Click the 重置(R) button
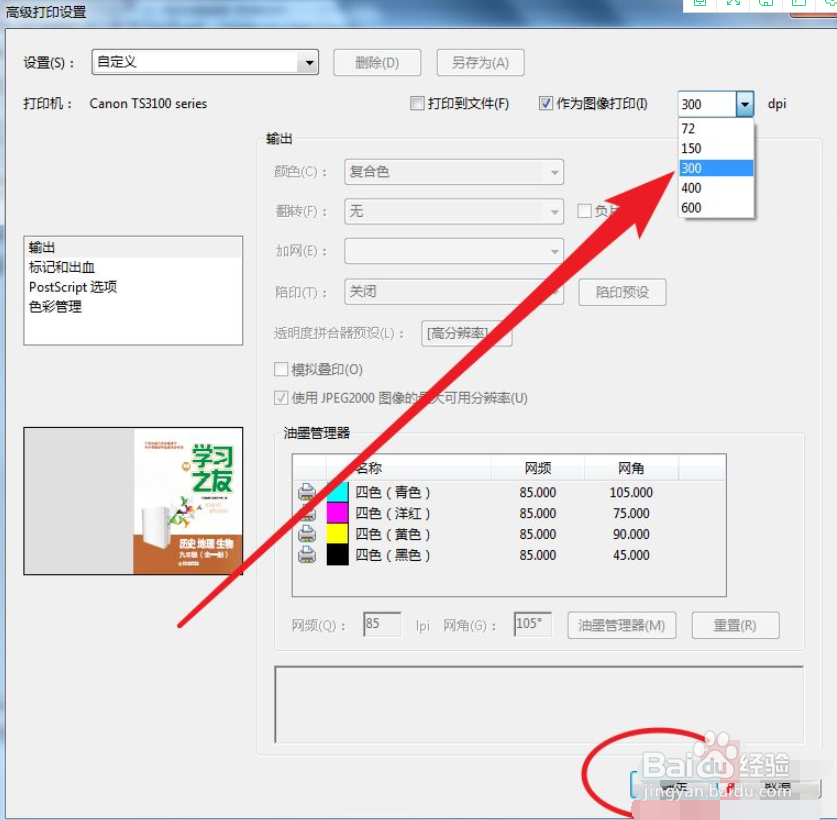The image size is (837, 820). (x=736, y=625)
